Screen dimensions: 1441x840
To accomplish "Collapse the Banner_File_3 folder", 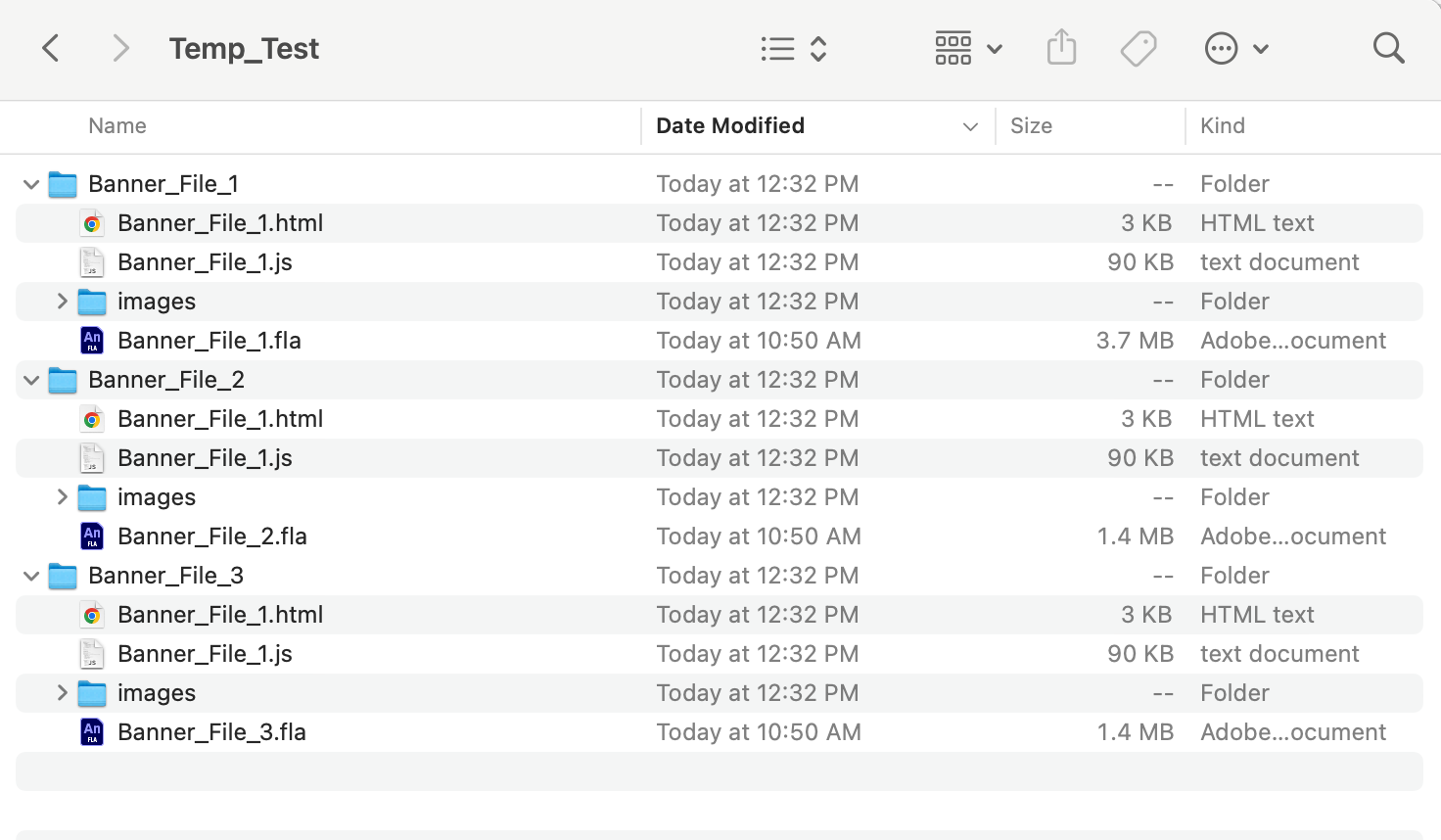I will click(31, 576).
